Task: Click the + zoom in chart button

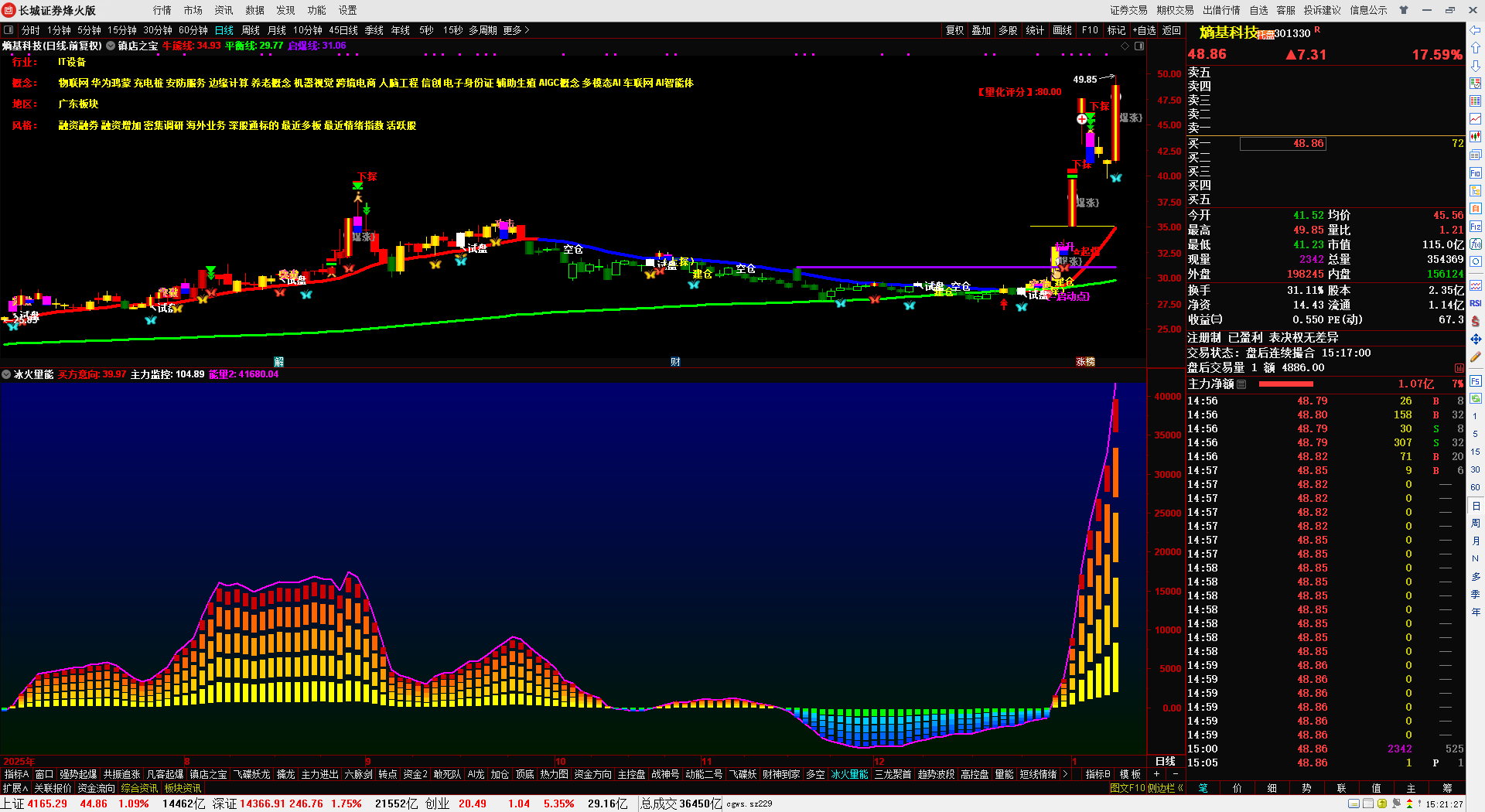Action: pyautogui.click(x=1157, y=774)
